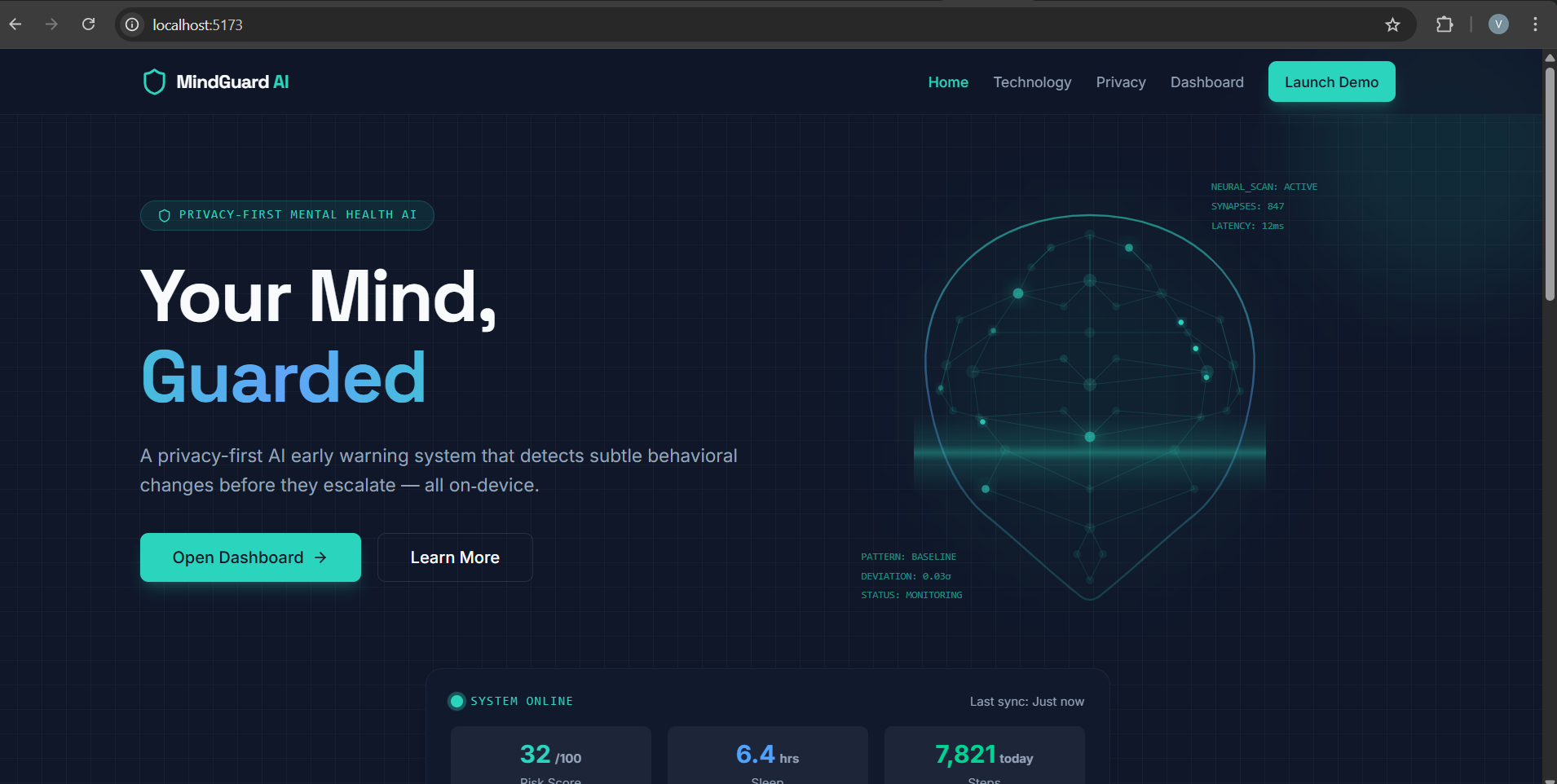Open the Dashboard nav item
1557x784 pixels.
click(x=1207, y=82)
